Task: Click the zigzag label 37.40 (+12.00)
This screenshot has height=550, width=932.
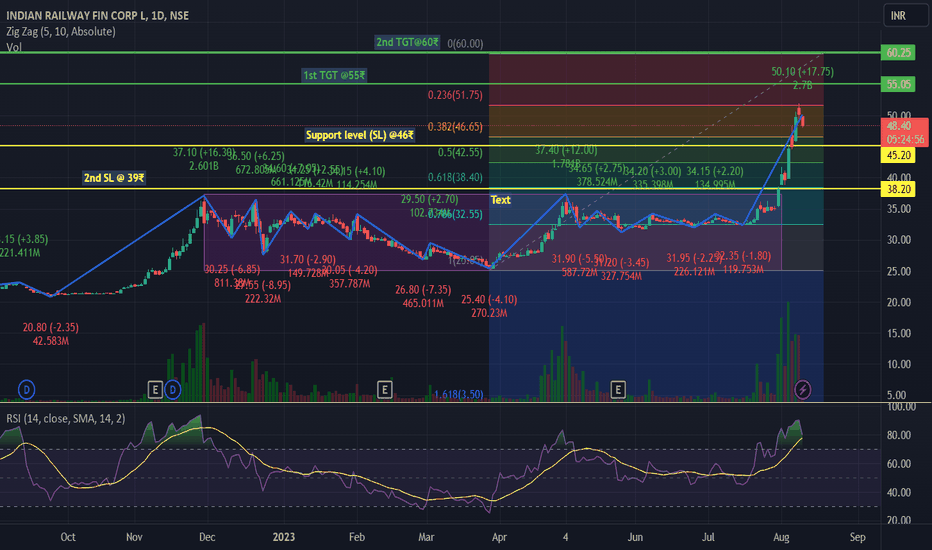Action: [566, 150]
